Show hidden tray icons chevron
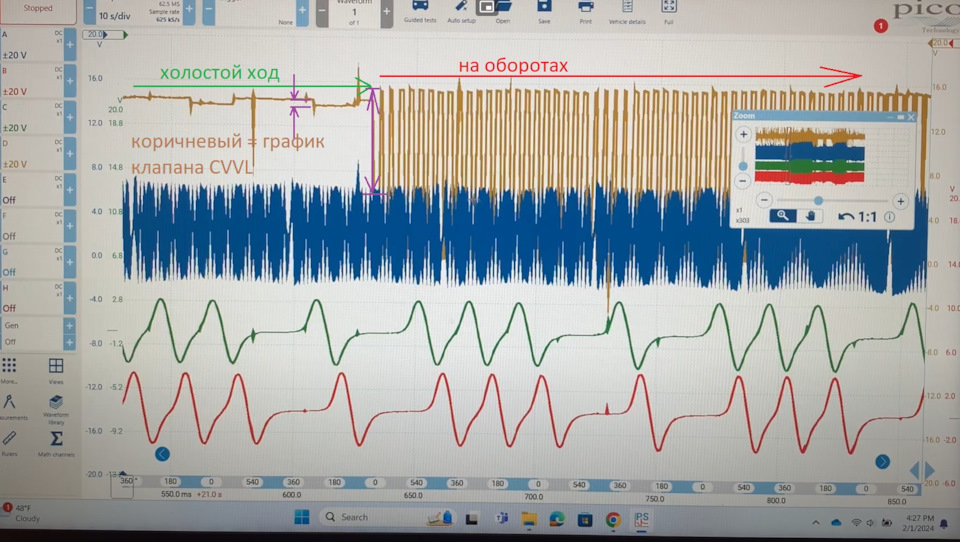Viewport: 960px width, 542px height. pos(816,522)
